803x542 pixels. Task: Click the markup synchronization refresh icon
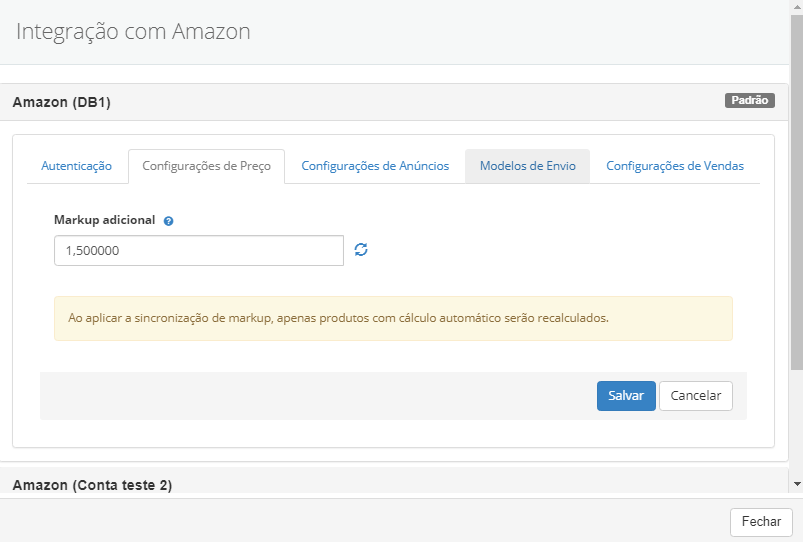[x=361, y=250]
